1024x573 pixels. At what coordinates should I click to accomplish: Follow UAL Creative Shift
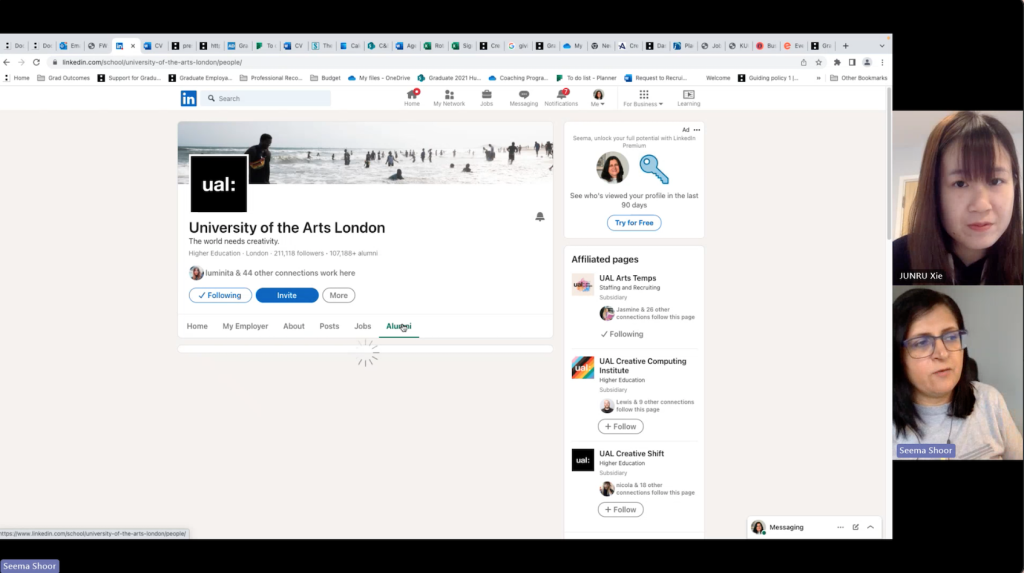620,510
